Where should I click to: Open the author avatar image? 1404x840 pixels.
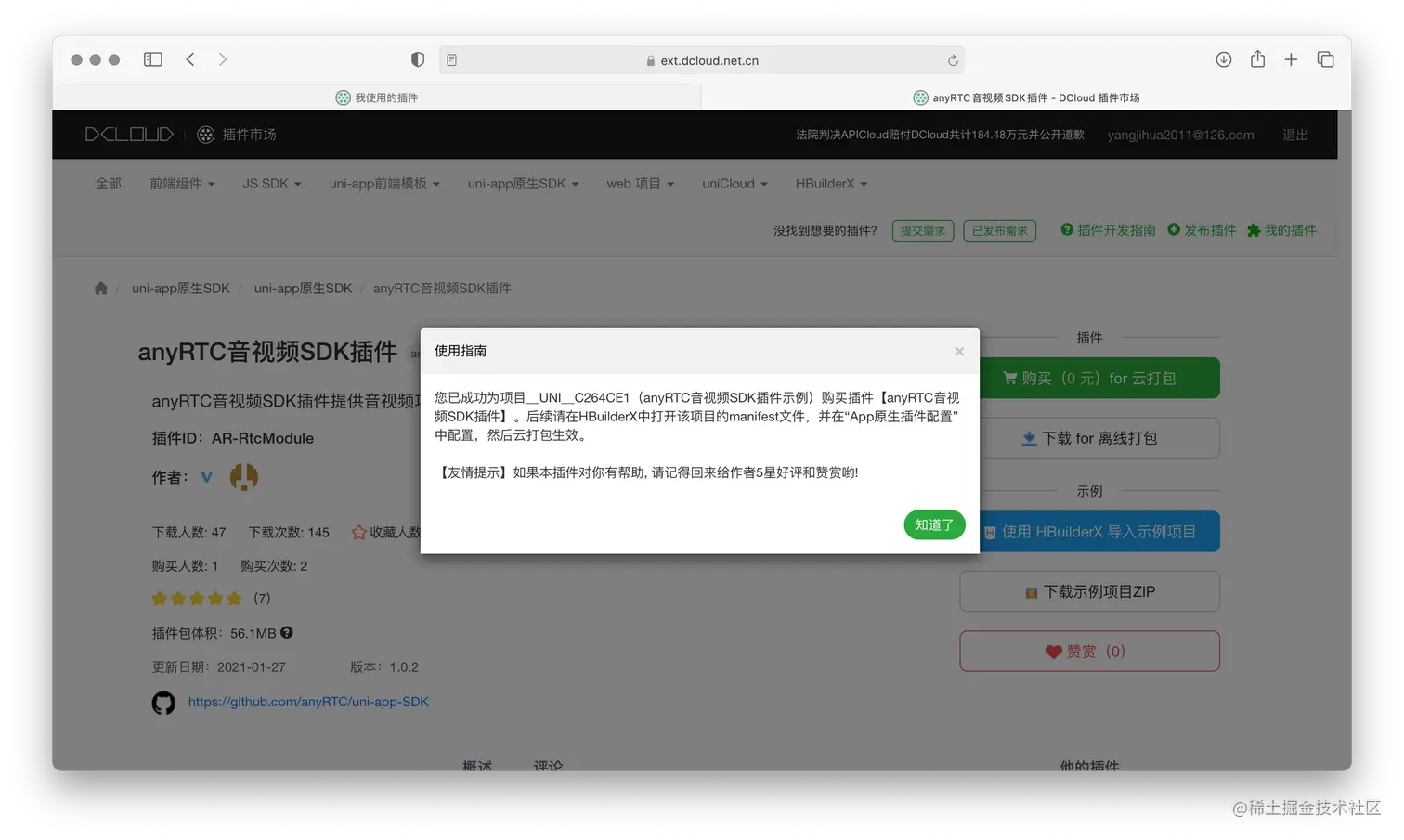pos(244,477)
